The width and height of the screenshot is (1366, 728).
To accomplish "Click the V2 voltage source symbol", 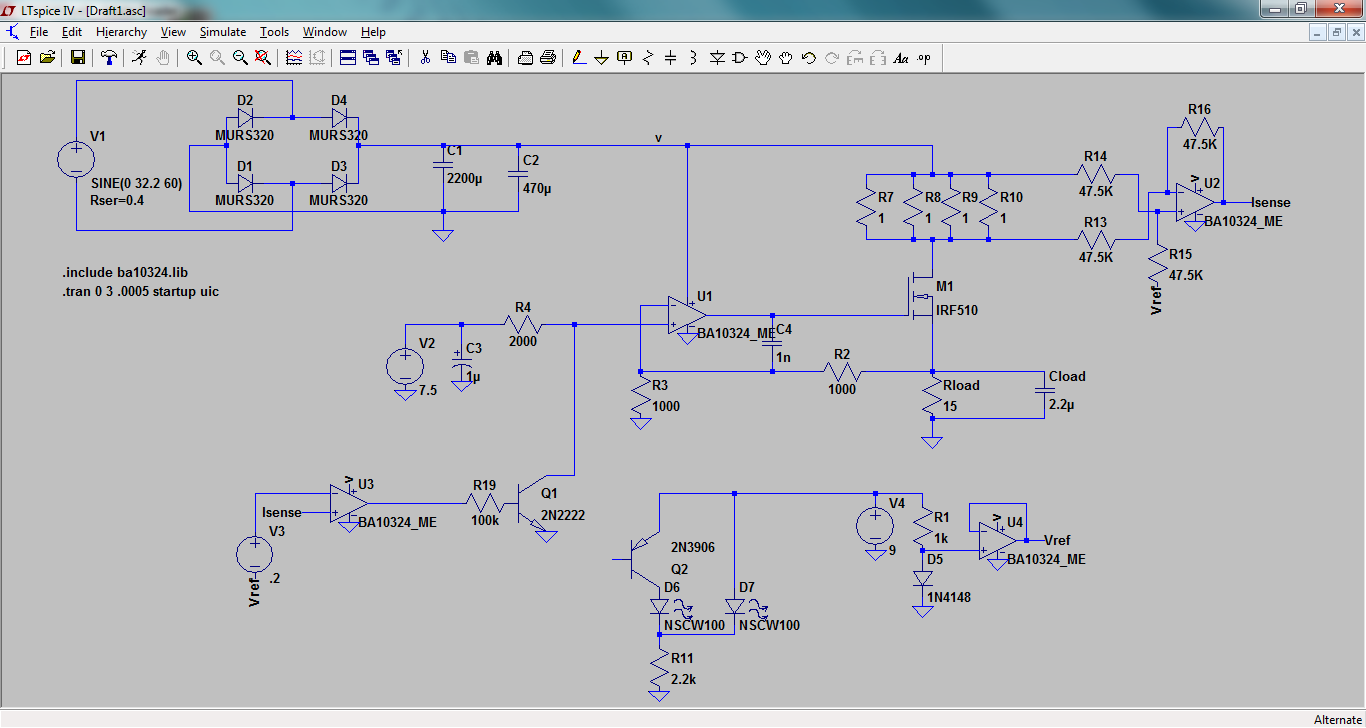I will [x=405, y=365].
